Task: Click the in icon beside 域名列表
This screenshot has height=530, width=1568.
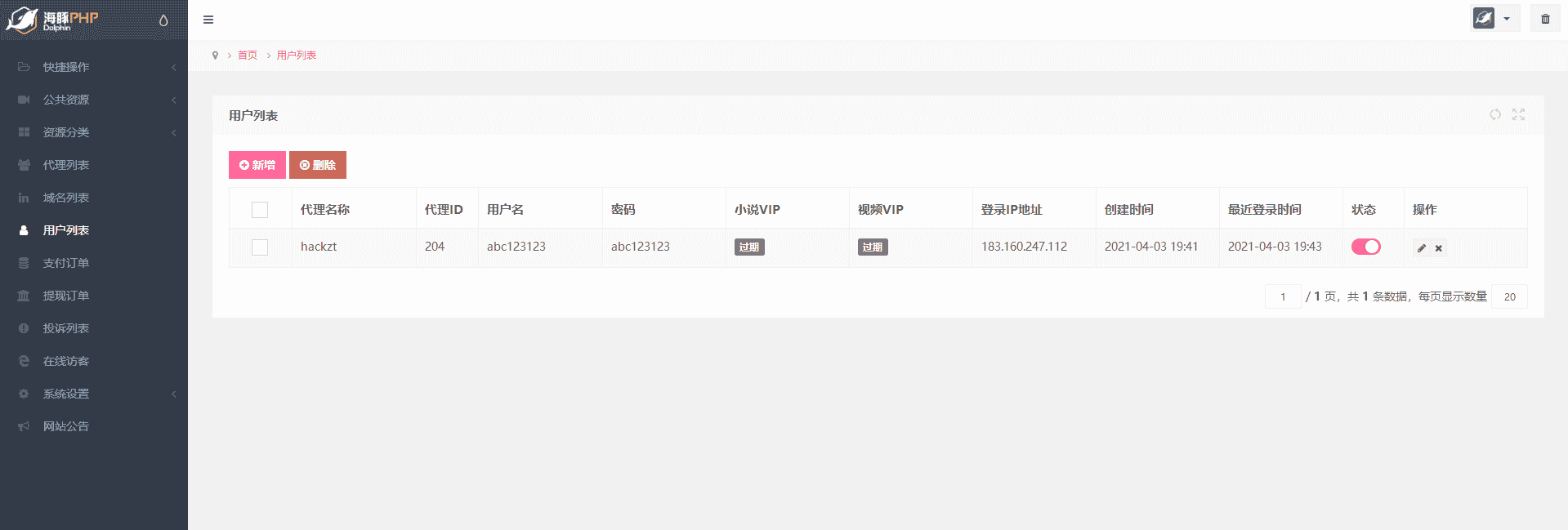Action: coord(24,198)
